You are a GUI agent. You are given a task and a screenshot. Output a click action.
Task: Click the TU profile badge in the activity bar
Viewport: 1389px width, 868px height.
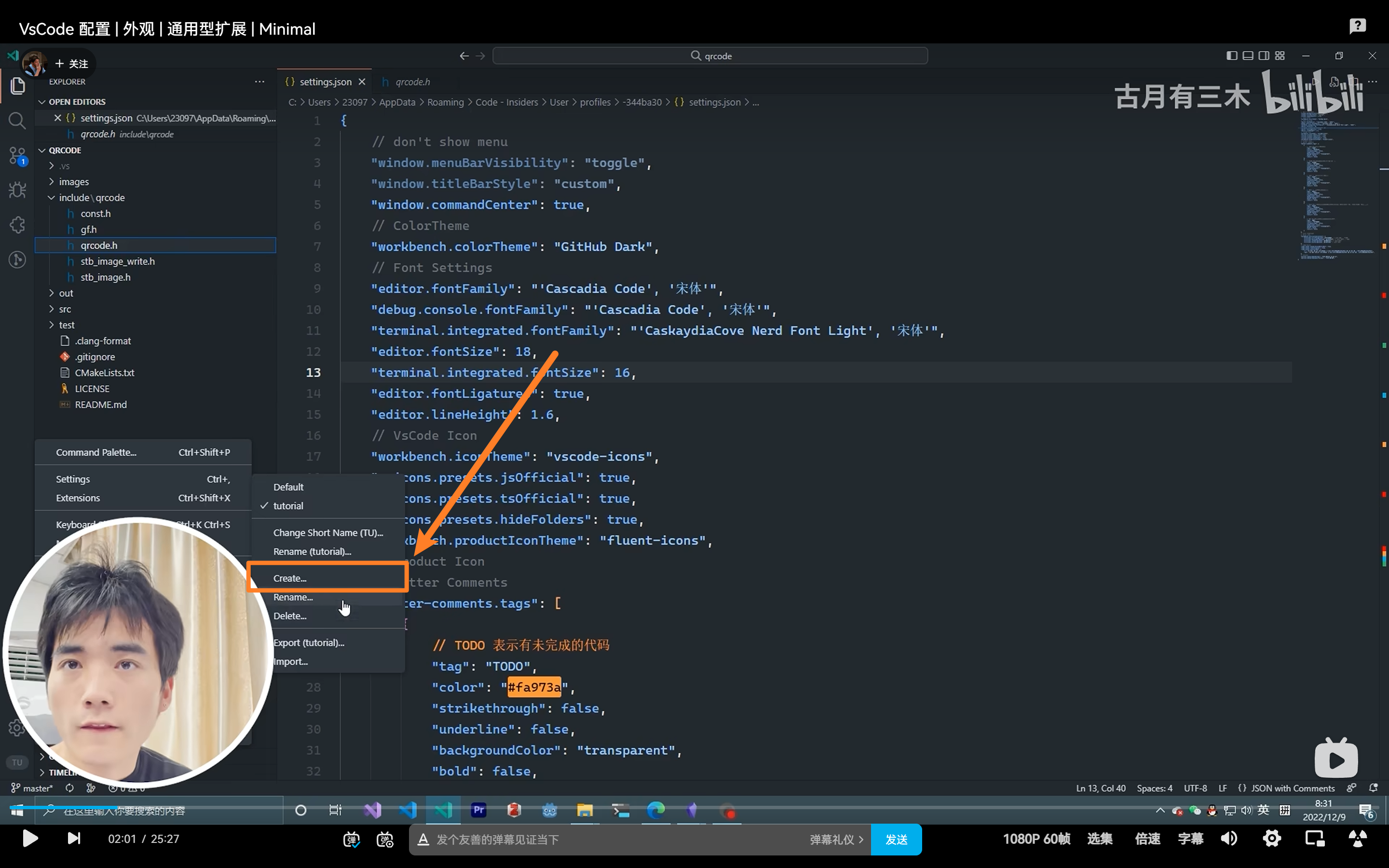(17, 762)
